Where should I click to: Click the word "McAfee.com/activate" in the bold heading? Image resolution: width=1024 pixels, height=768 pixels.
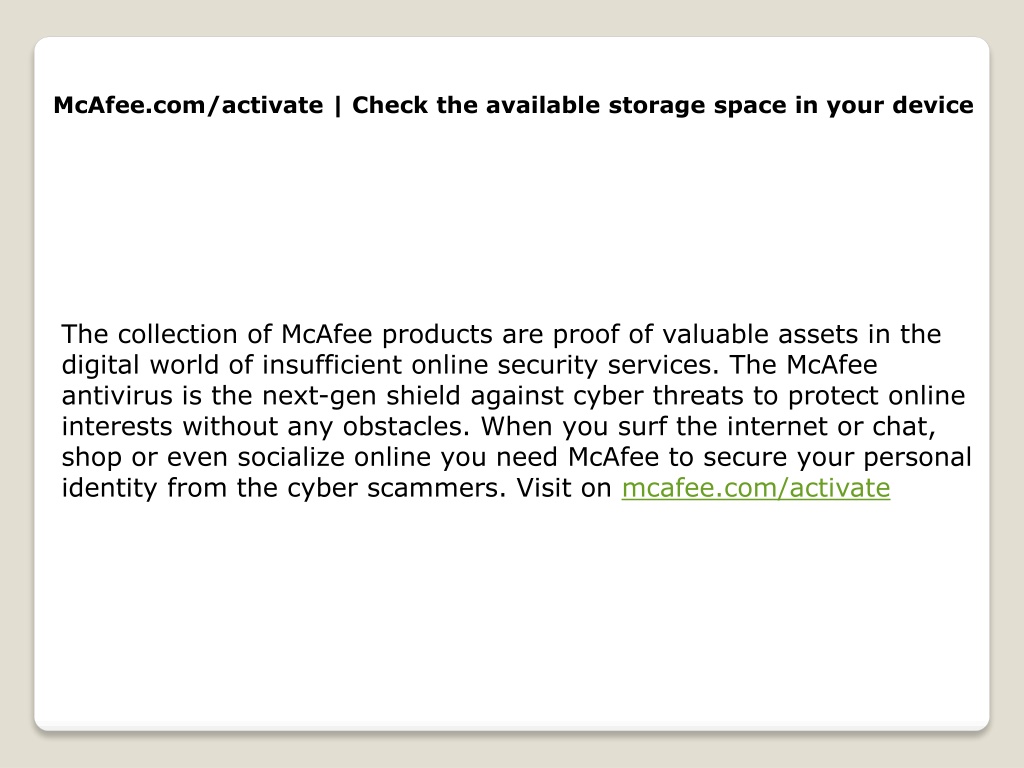tap(188, 105)
